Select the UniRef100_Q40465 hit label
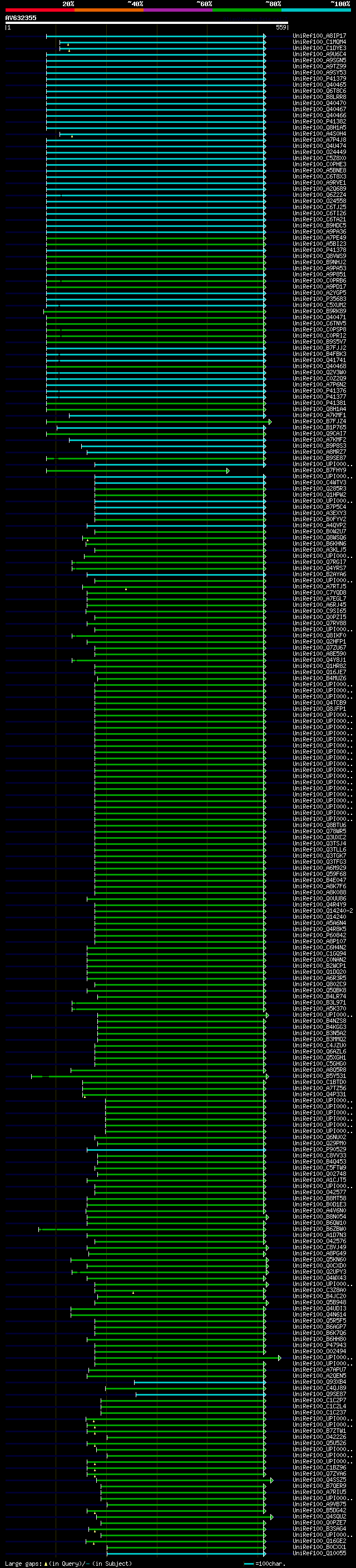This screenshot has height=1568, width=356. point(319,85)
